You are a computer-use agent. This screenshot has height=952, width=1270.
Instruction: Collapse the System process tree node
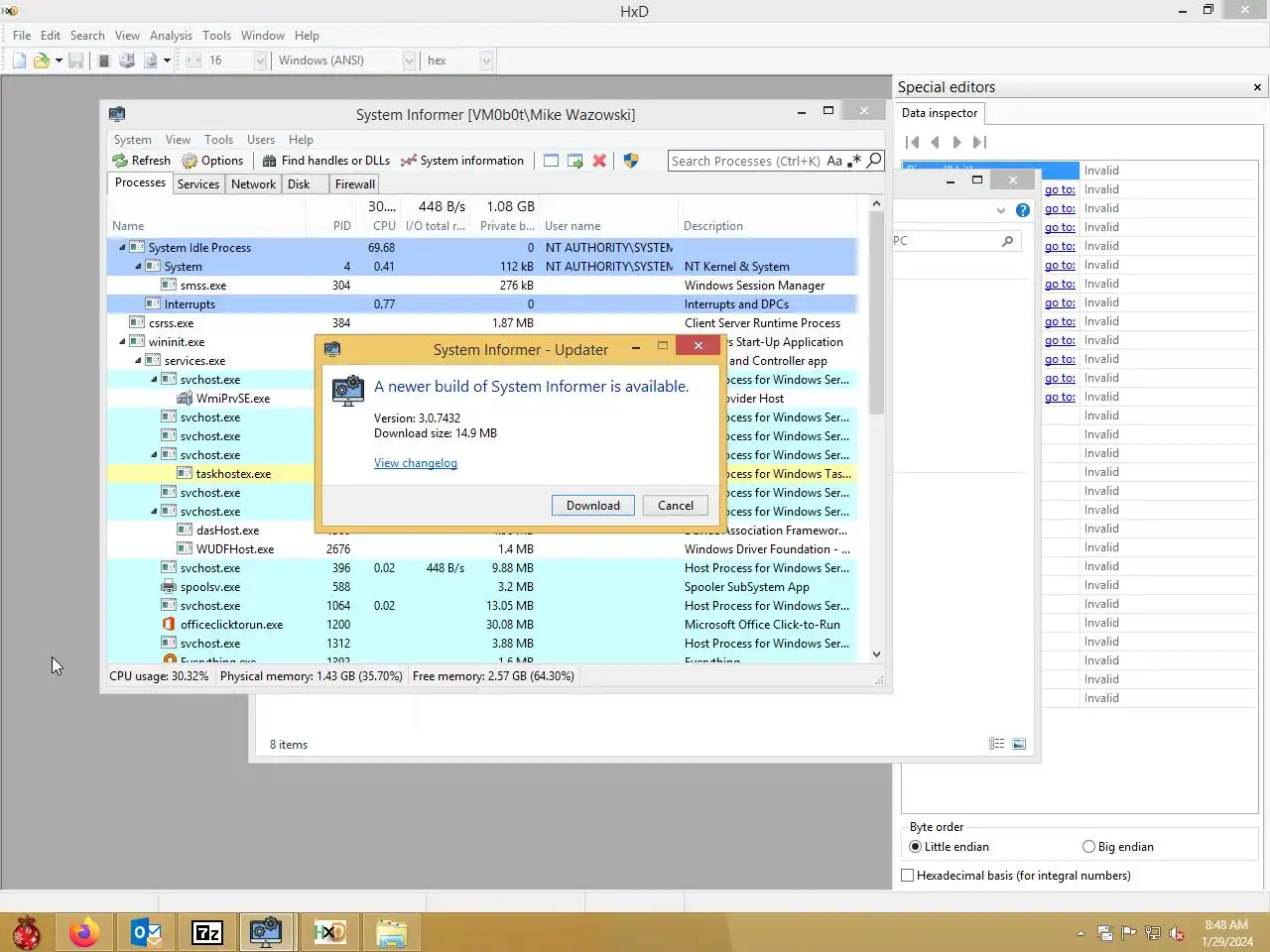tap(138, 267)
